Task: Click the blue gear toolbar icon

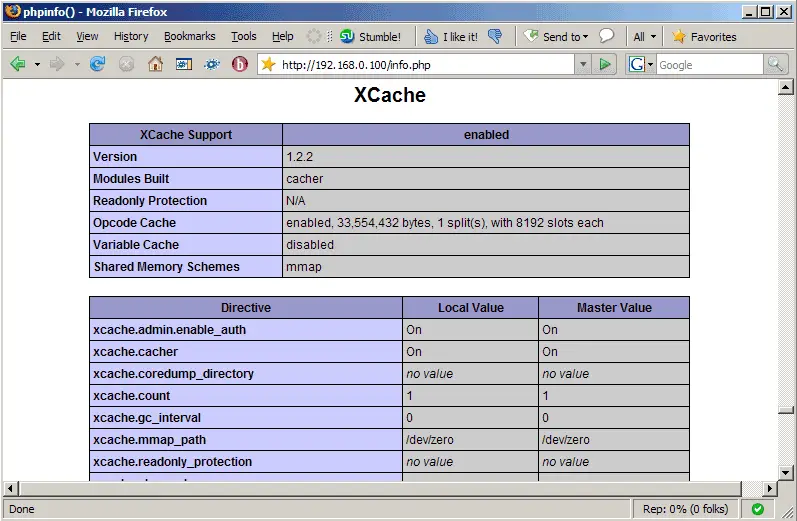Action: [x=212, y=64]
